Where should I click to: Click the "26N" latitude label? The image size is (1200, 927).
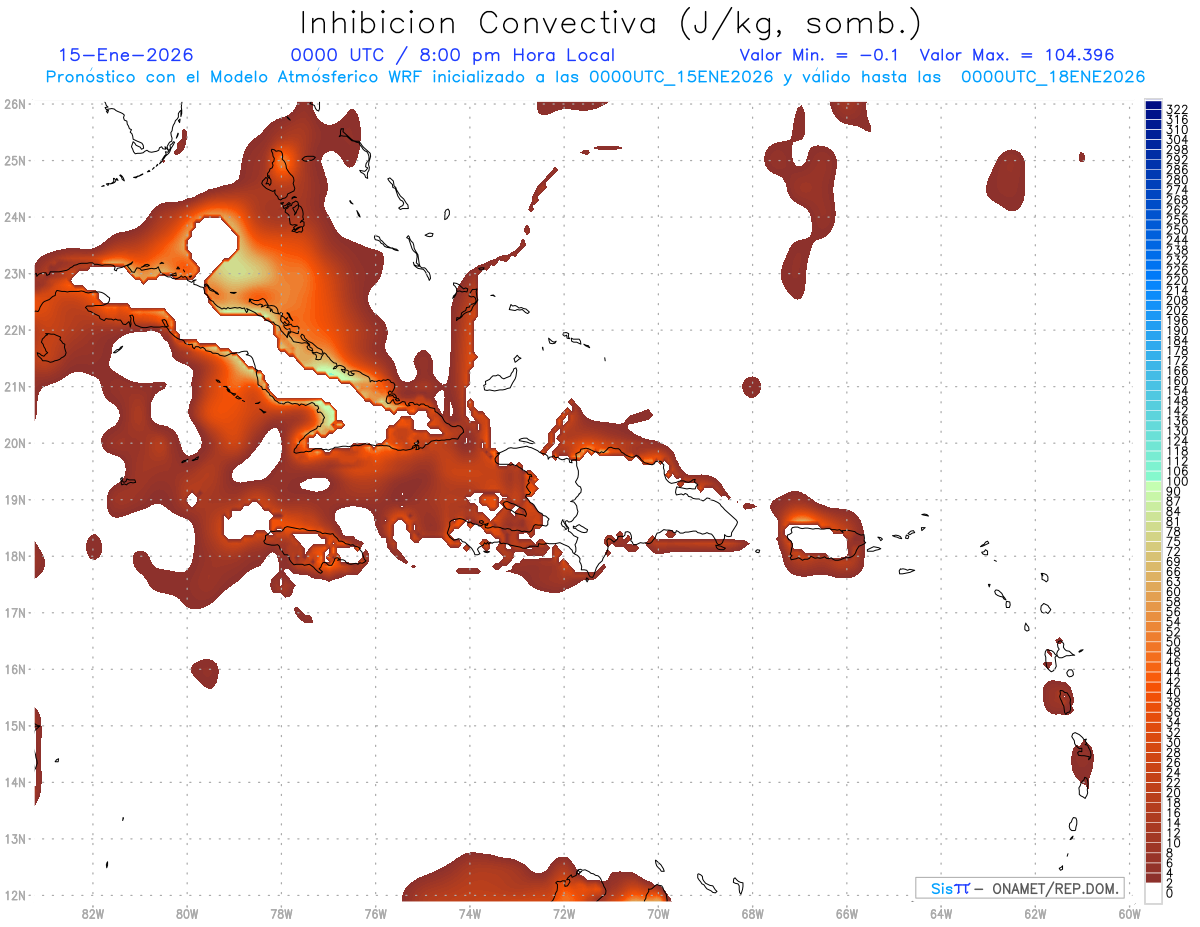(x=15, y=104)
